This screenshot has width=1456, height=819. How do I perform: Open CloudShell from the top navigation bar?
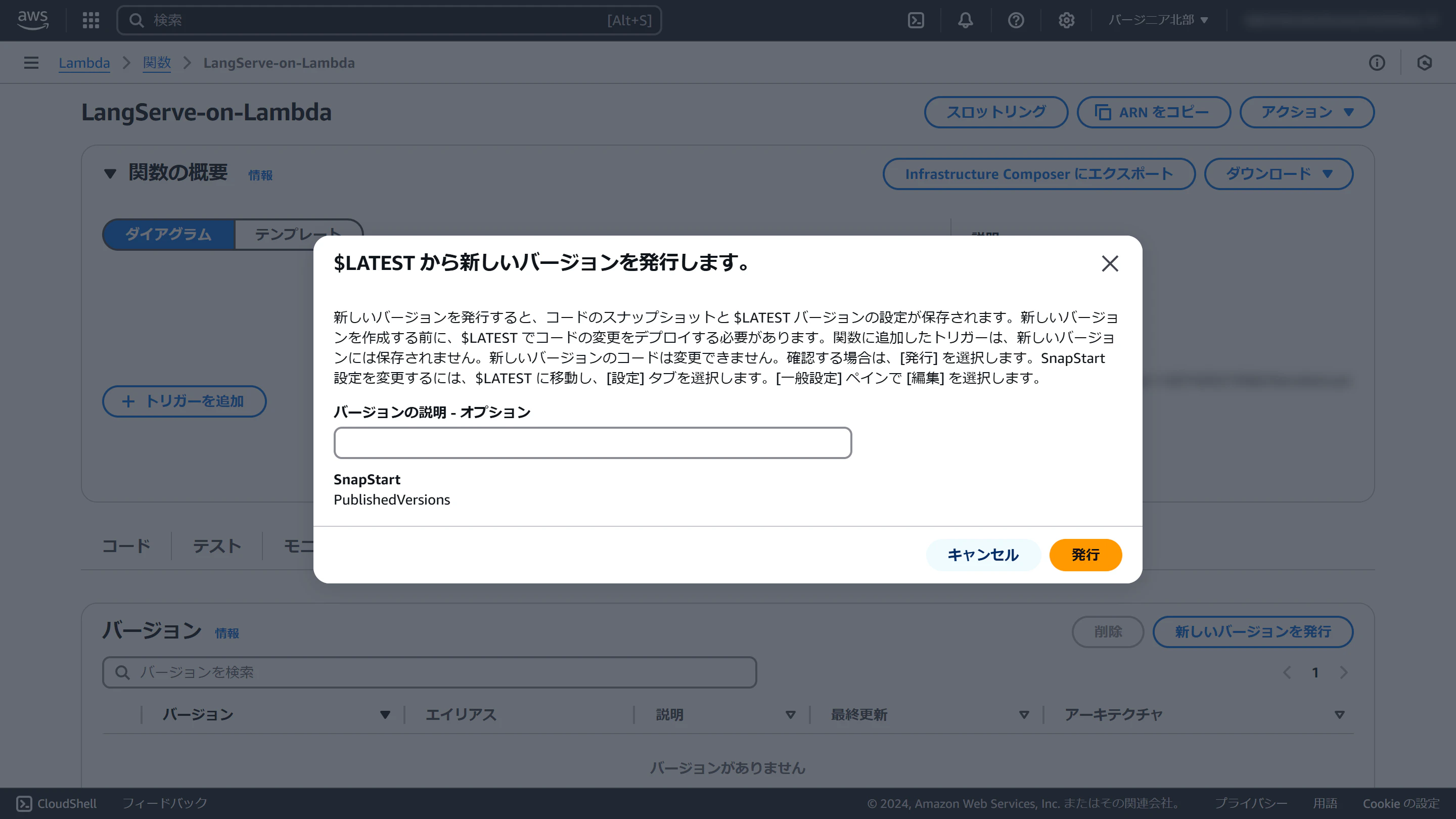(916, 20)
